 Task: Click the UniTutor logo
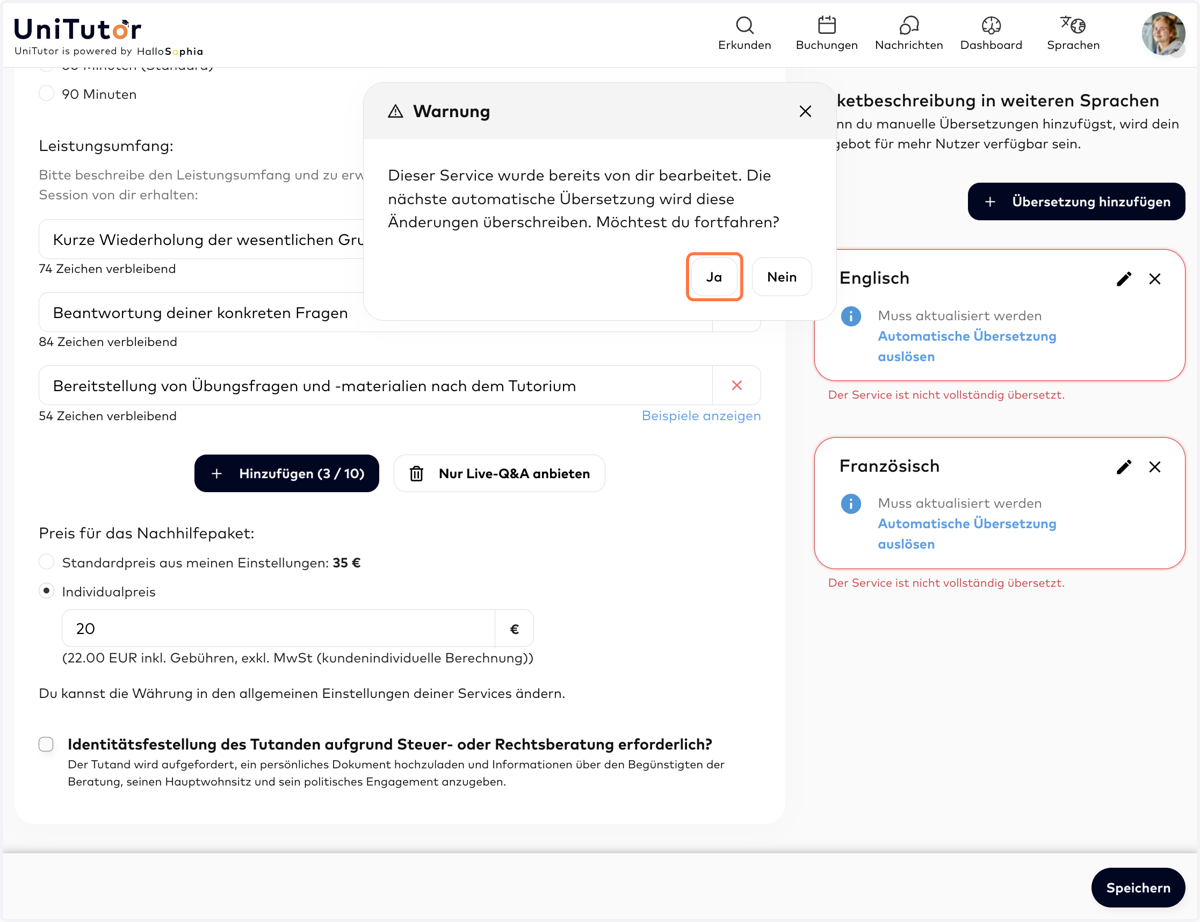tap(78, 29)
